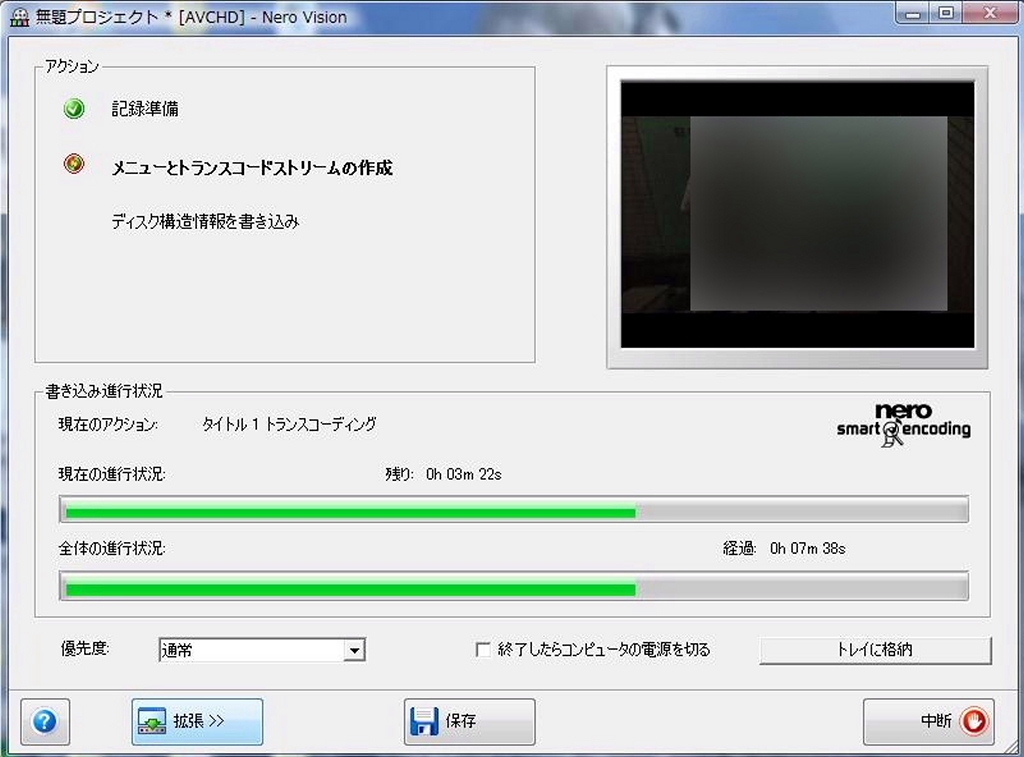Click the Nero Vision title bar app icon
Viewport: 1024px width, 757px height.
click(20, 16)
